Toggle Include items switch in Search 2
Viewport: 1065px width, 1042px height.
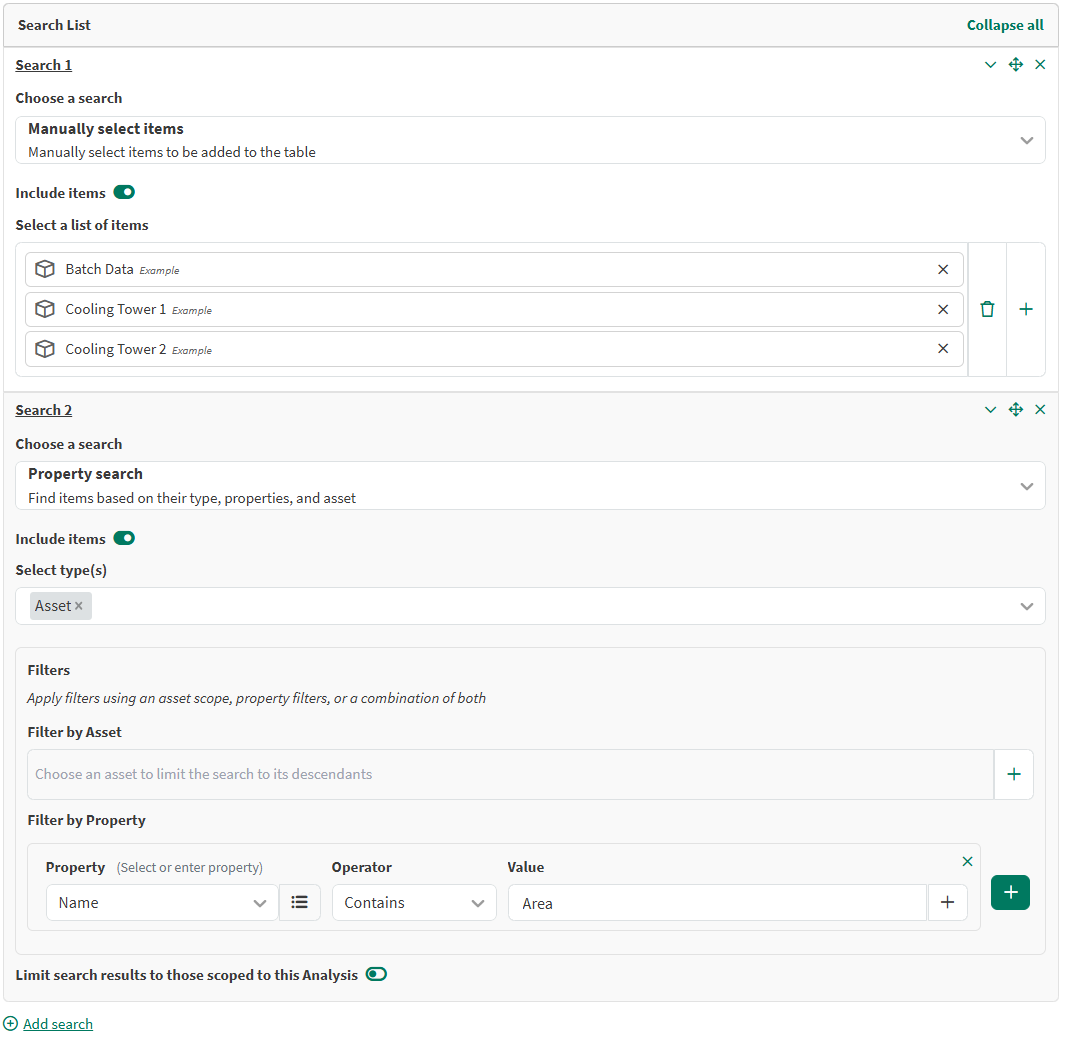pyautogui.click(x=124, y=539)
